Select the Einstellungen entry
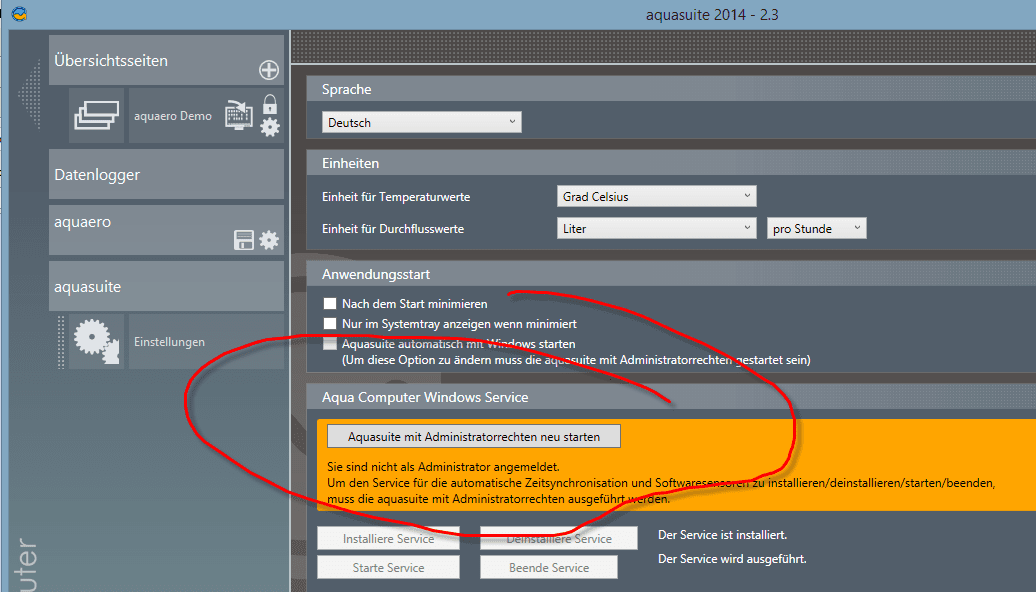1036x592 pixels. pos(206,342)
